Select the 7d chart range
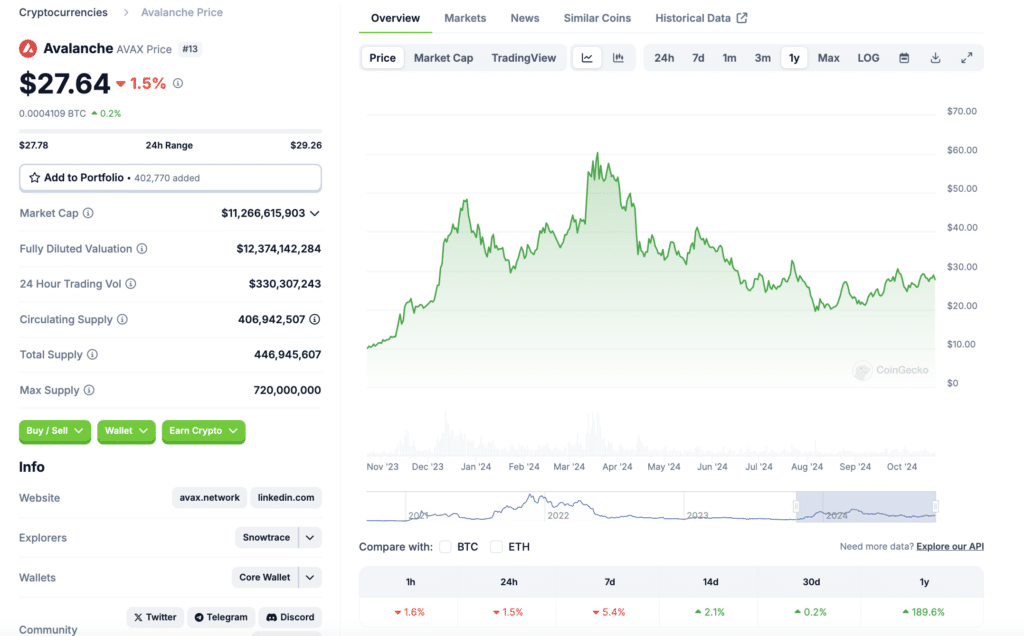Image resolution: width=1024 pixels, height=636 pixels. (x=698, y=58)
